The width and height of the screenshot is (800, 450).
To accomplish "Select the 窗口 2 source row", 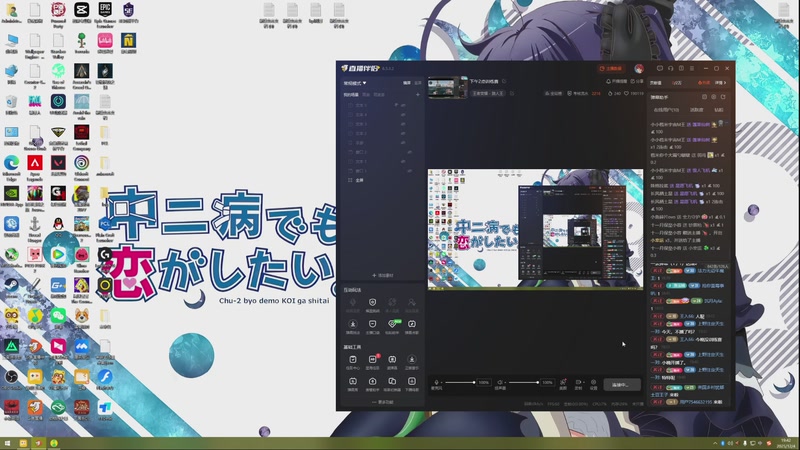I will click(383, 152).
